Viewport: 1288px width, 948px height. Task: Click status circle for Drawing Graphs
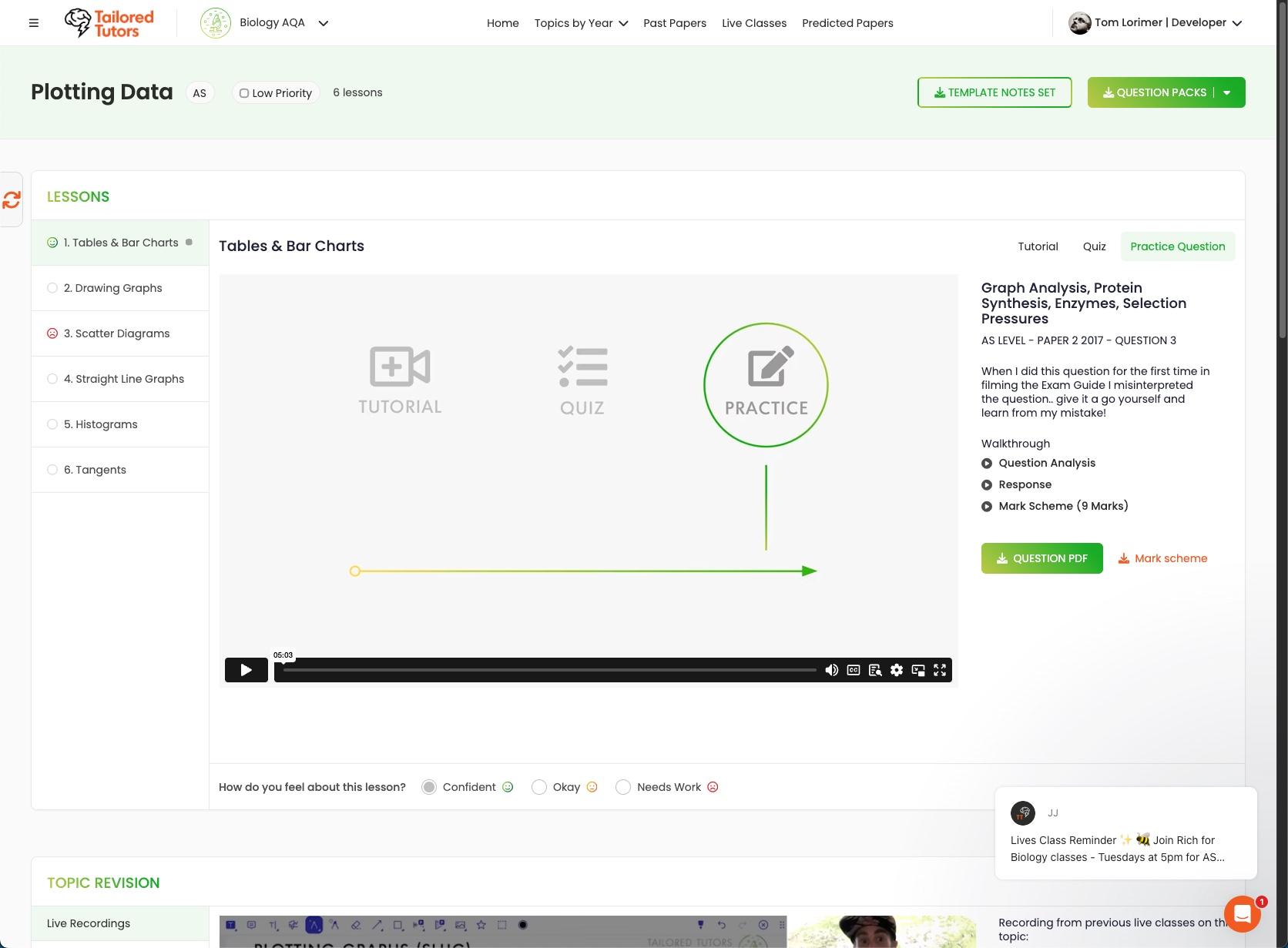click(52, 288)
